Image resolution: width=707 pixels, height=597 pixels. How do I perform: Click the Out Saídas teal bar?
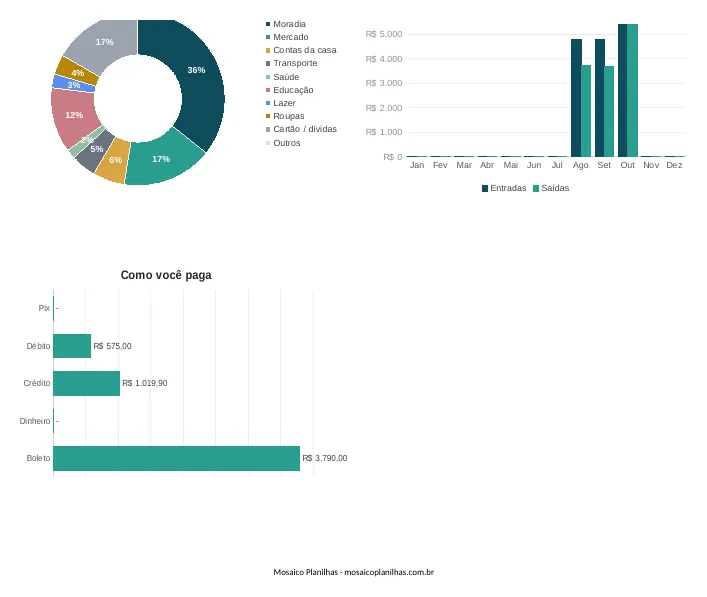click(x=632, y=90)
